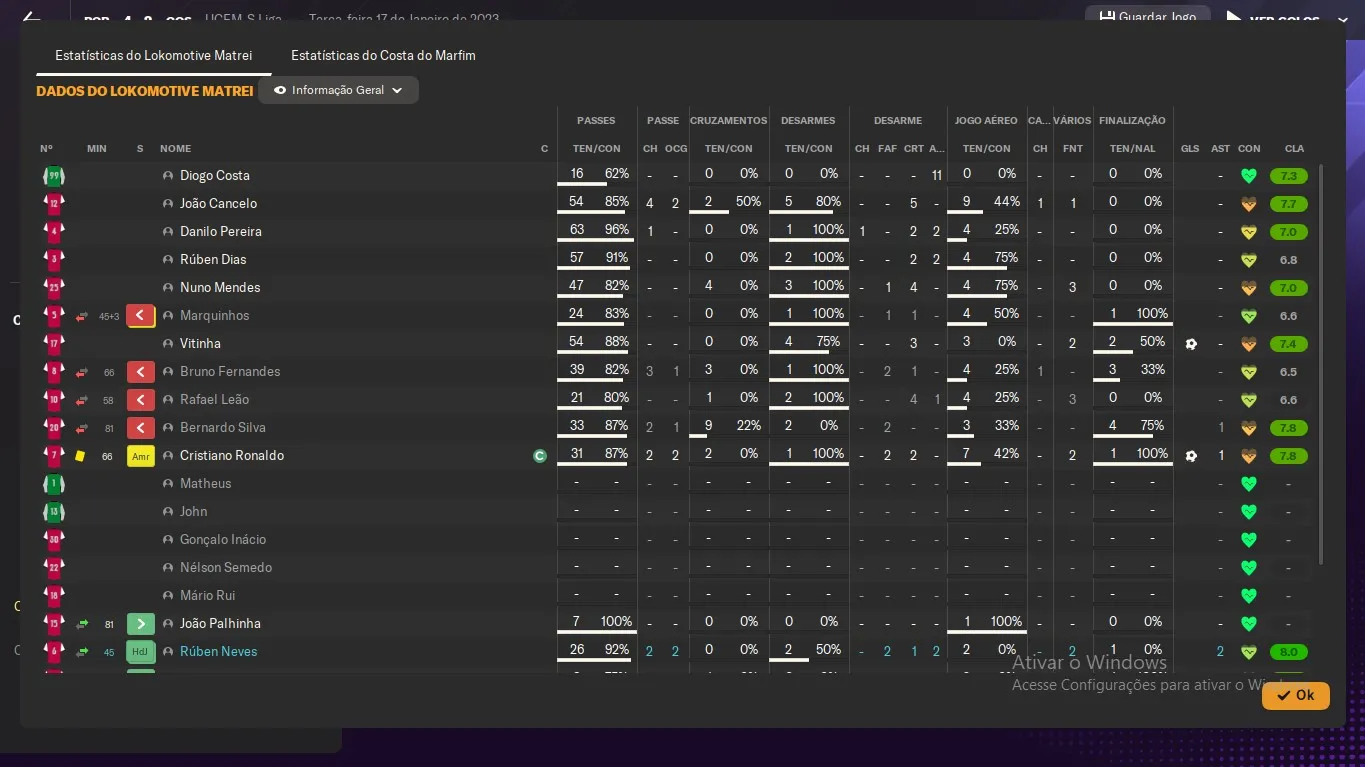
Task: Click the profile icon next to Mário Rui
Action: tap(168, 596)
